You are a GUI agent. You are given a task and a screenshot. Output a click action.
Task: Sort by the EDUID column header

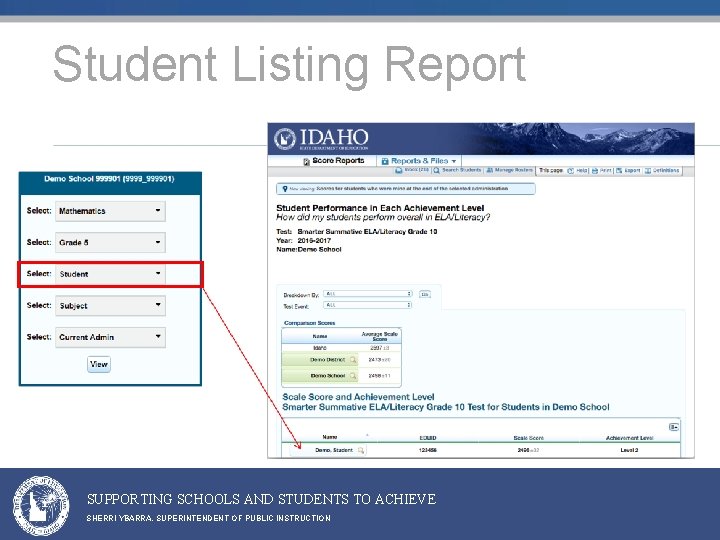(428, 438)
